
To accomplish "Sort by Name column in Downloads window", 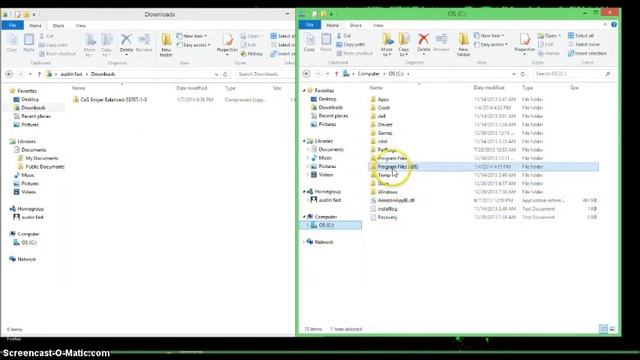I will [x=79, y=88].
